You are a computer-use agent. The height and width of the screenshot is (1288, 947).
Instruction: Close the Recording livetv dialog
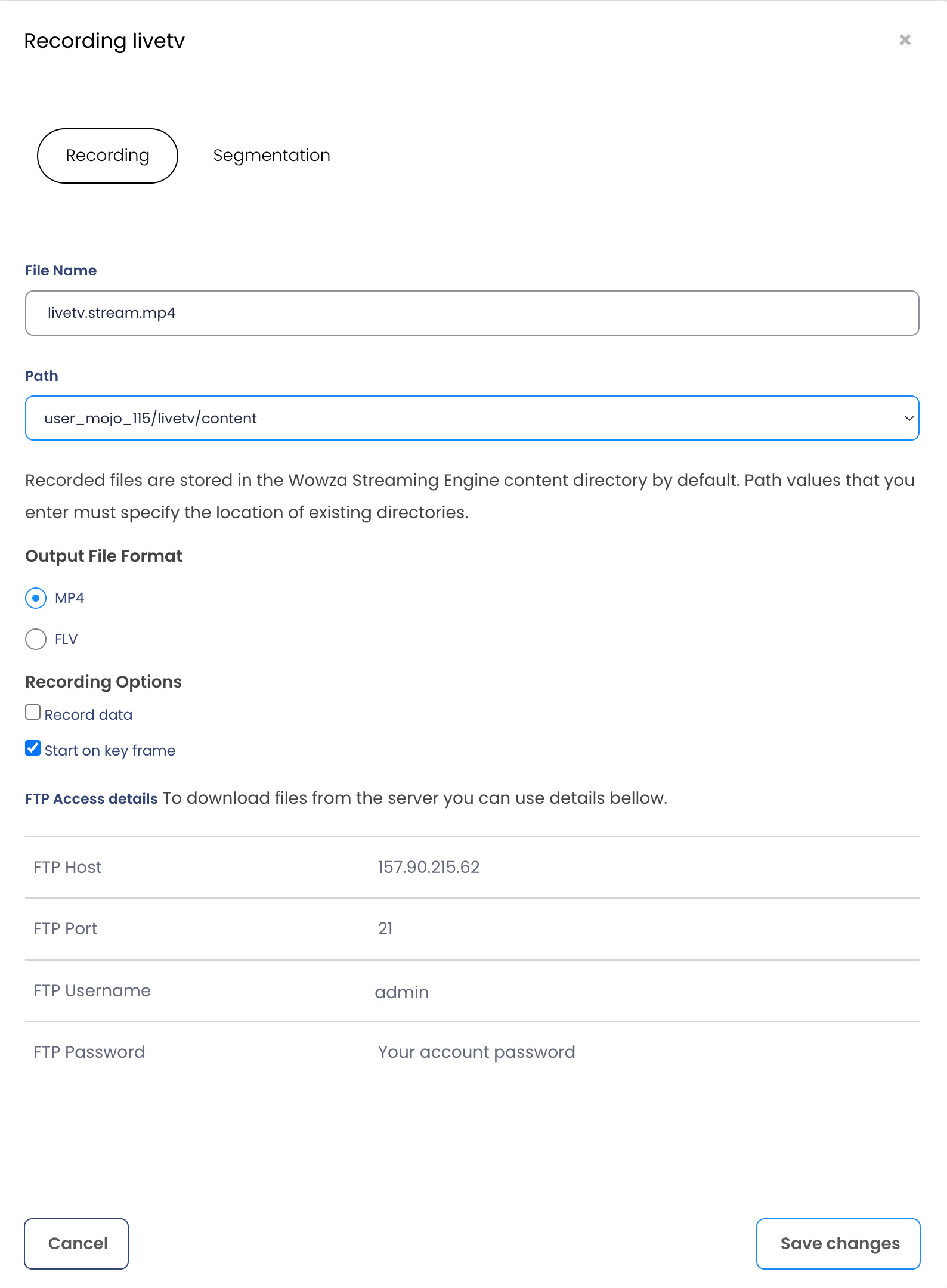[905, 40]
